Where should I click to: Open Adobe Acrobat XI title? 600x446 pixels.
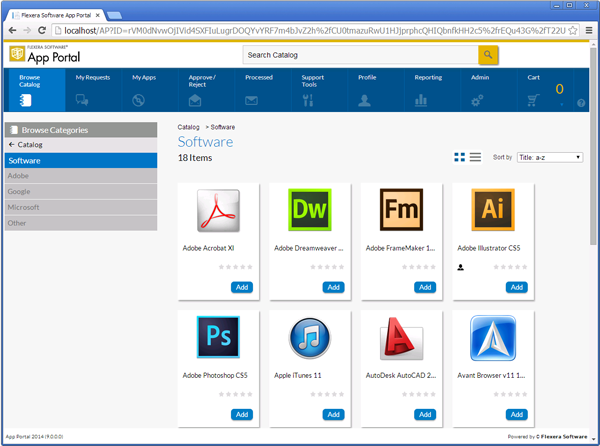(209, 248)
